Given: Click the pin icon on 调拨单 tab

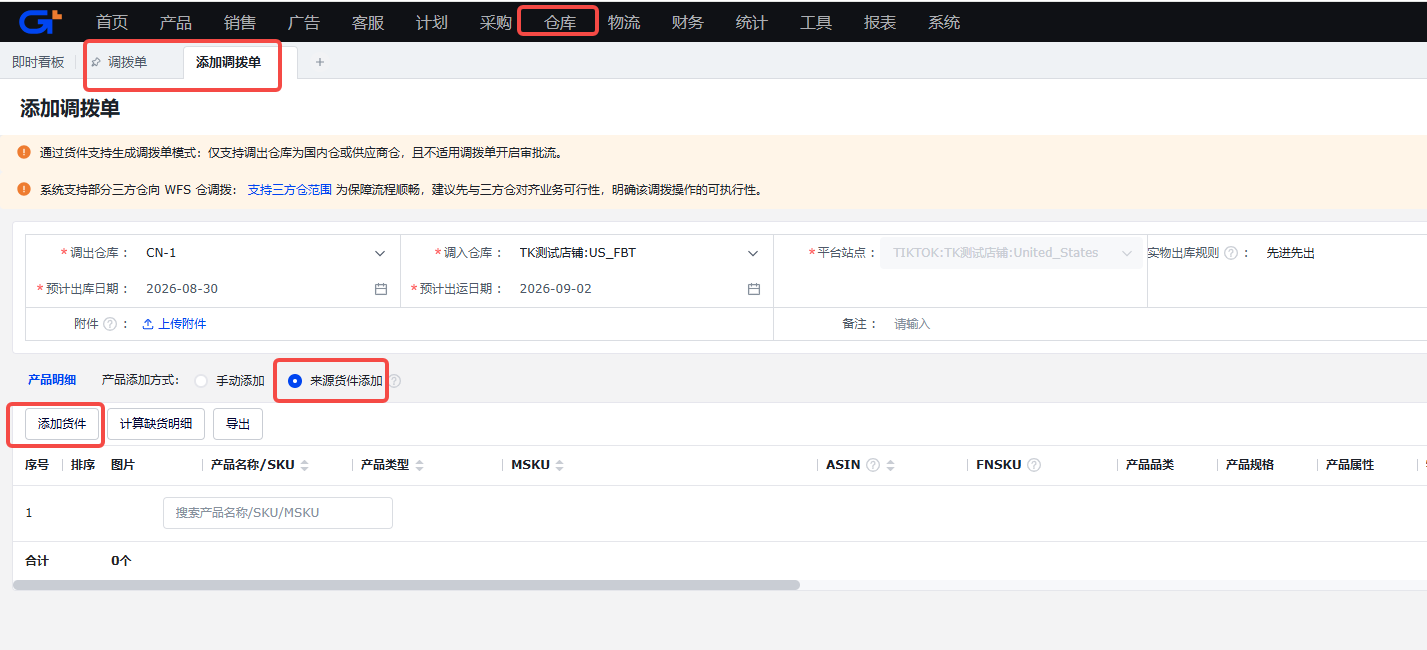Looking at the screenshot, I should click(96, 62).
